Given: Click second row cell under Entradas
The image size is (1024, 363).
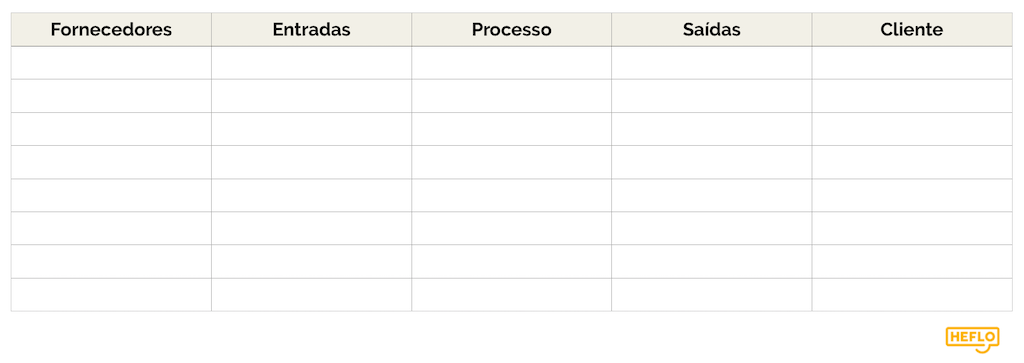Looking at the screenshot, I should coord(312,96).
